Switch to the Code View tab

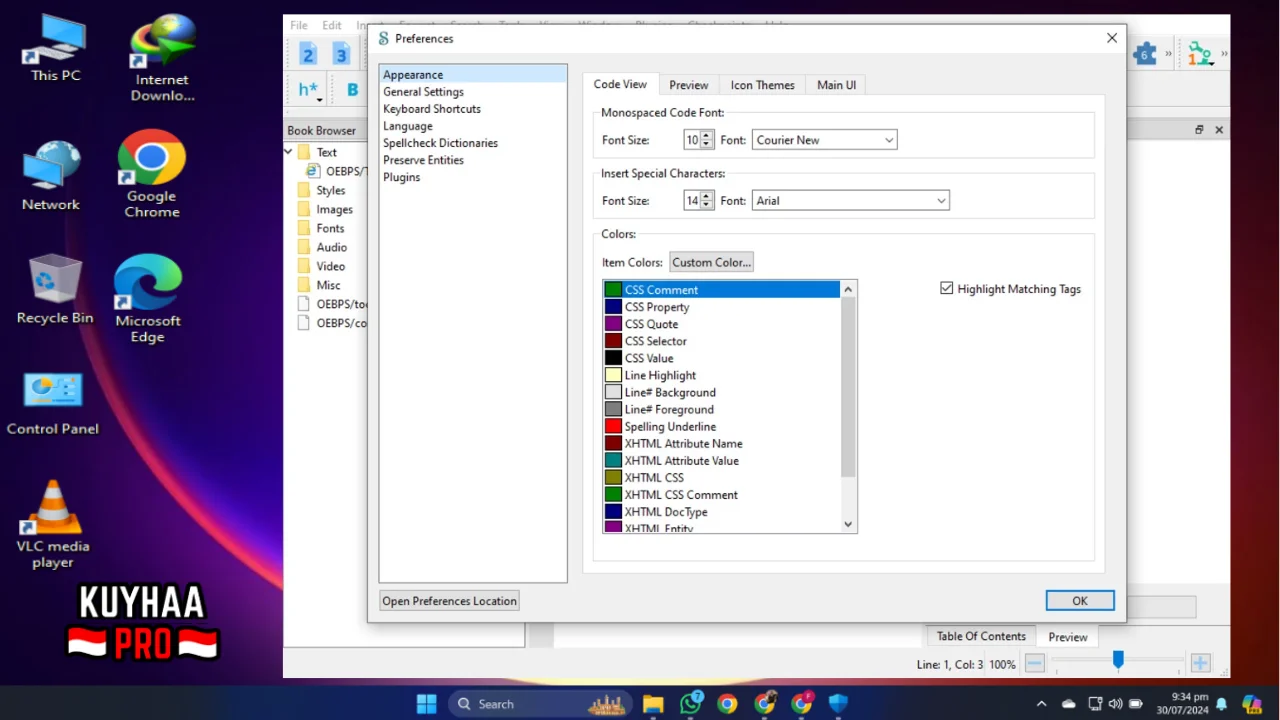tap(620, 85)
